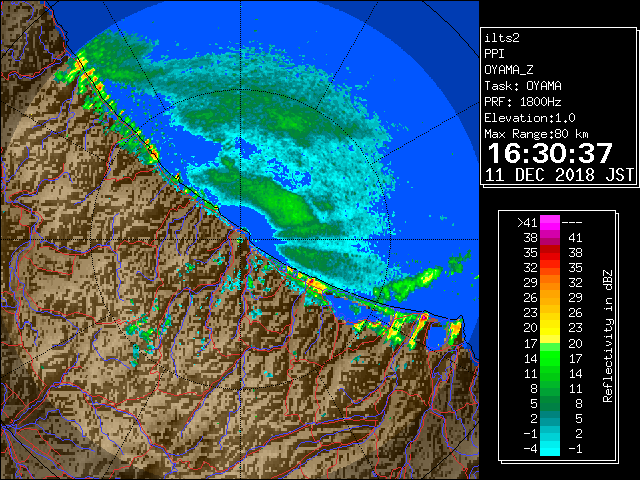The width and height of the screenshot is (640, 480).
Task: Select the "OYAMA_Z" product name text
Action: click(x=509, y=70)
